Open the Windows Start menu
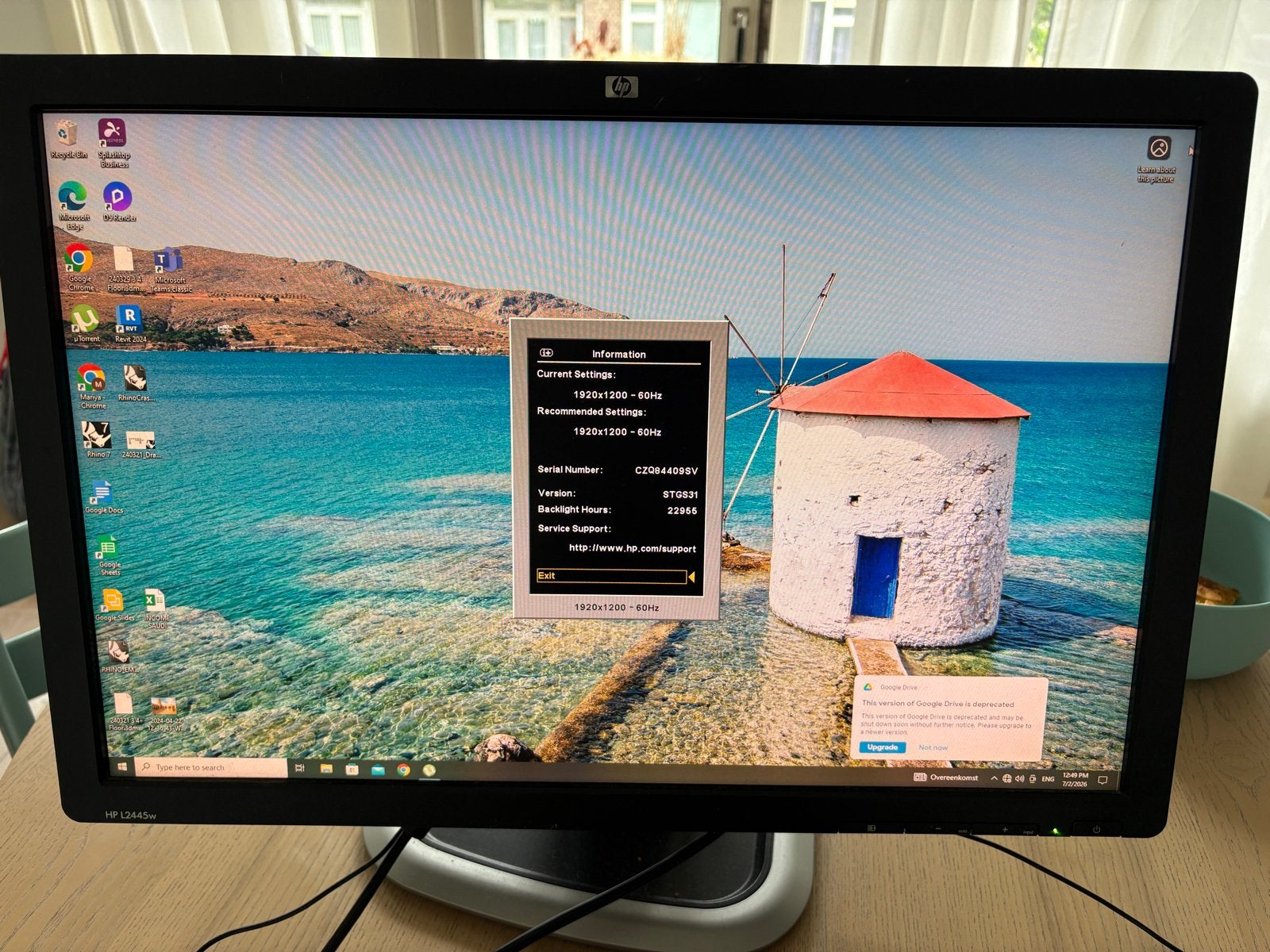Image resolution: width=1270 pixels, height=952 pixels. pos(122,767)
